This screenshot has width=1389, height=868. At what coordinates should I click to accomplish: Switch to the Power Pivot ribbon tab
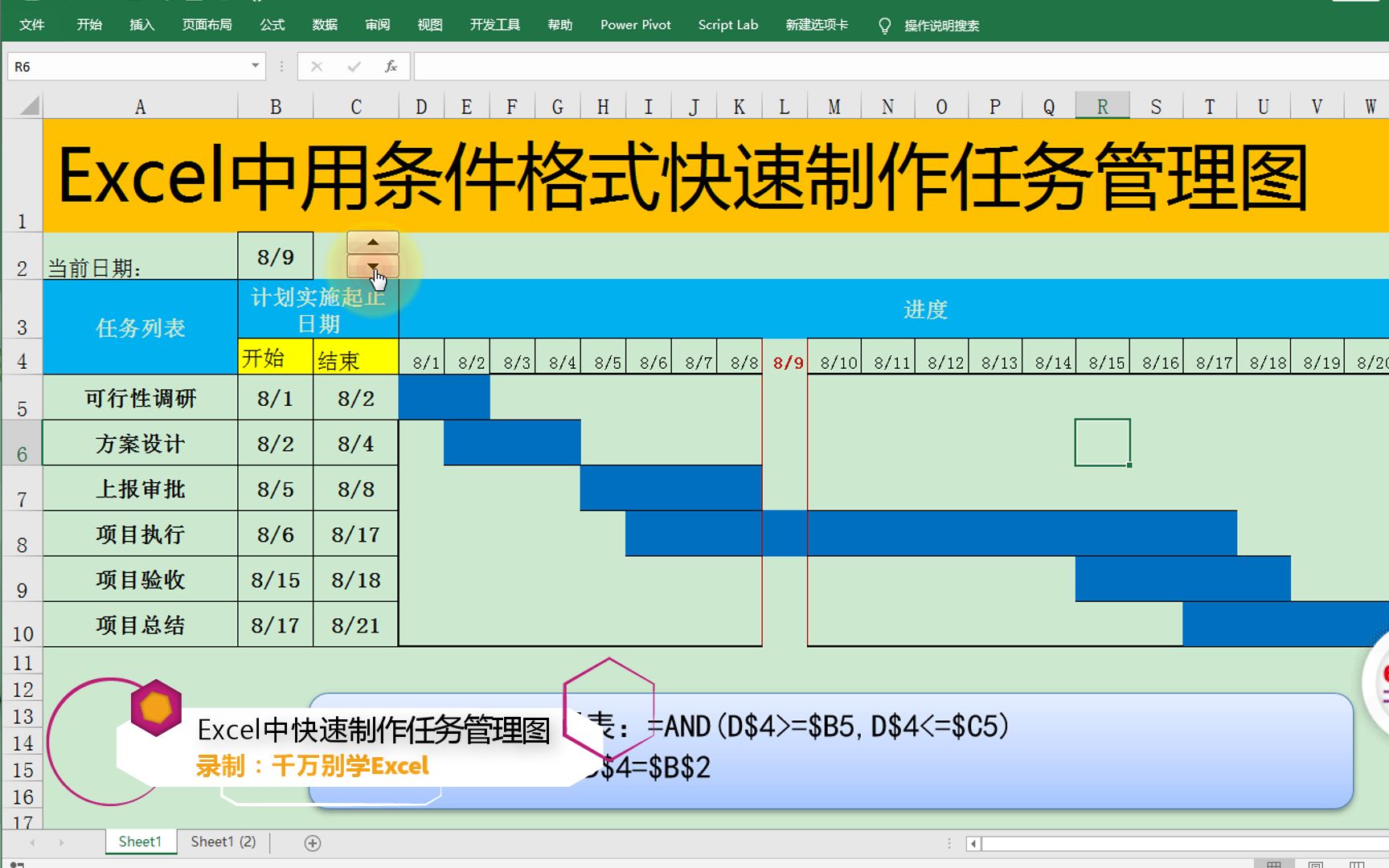[x=634, y=25]
